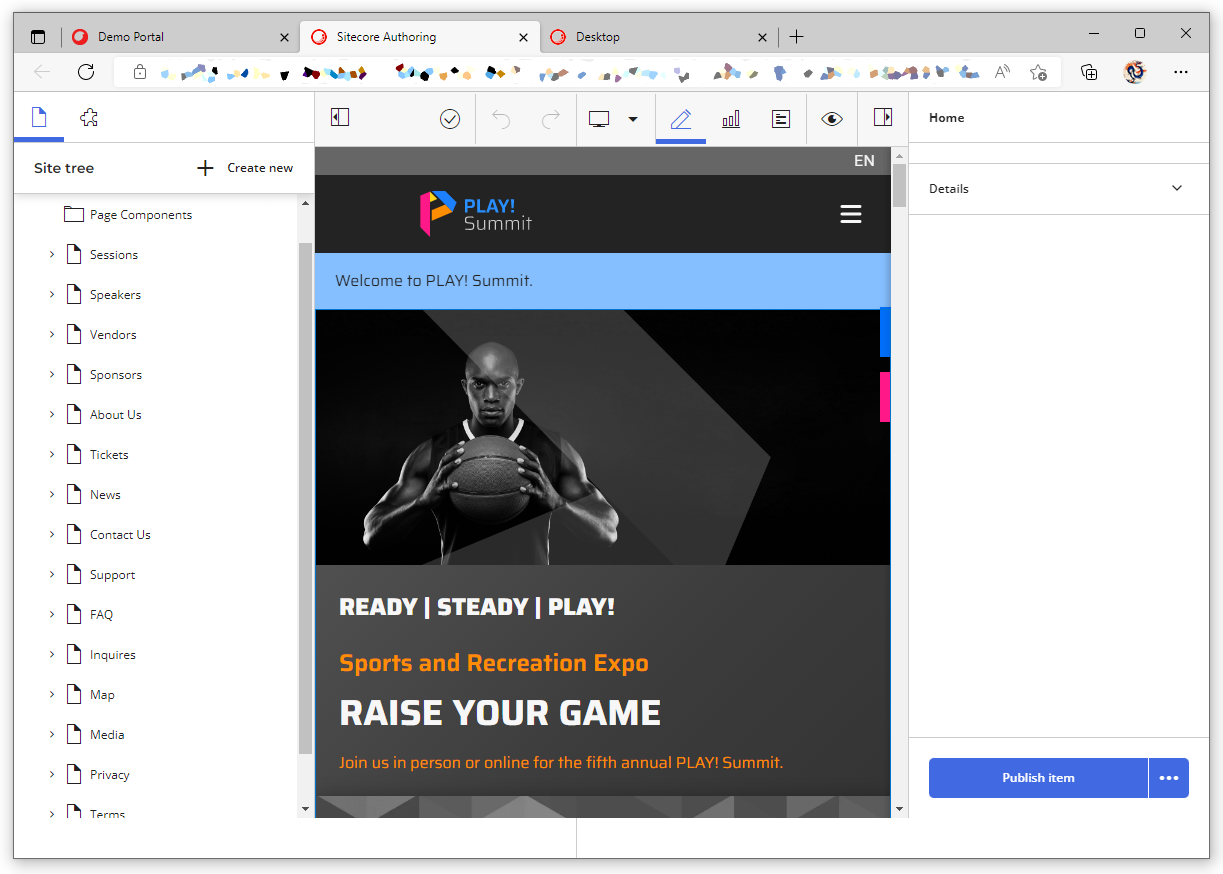
Task: Open the hamburger menu on PLAY! Summit page
Action: (851, 214)
